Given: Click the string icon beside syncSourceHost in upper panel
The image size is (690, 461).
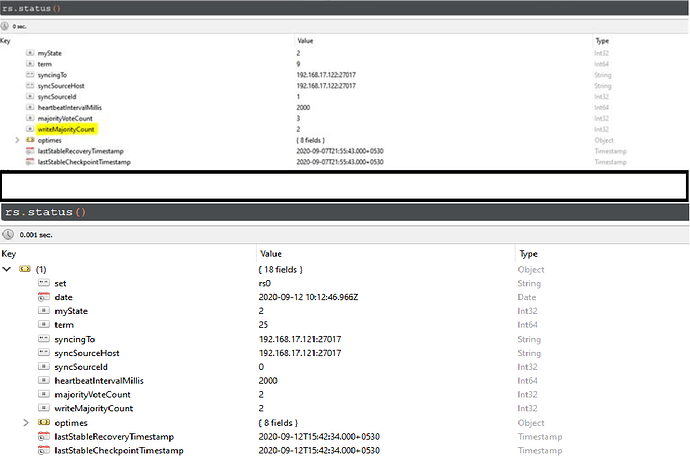Looking at the screenshot, I should point(29,86).
